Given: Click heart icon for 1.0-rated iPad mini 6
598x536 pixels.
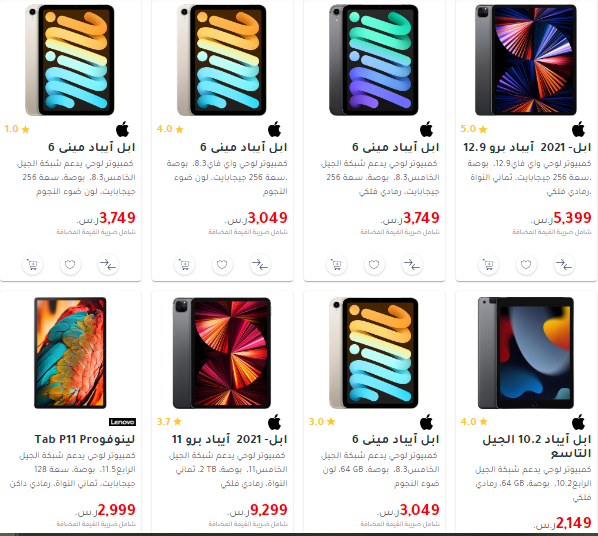Looking at the screenshot, I should [70, 264].
